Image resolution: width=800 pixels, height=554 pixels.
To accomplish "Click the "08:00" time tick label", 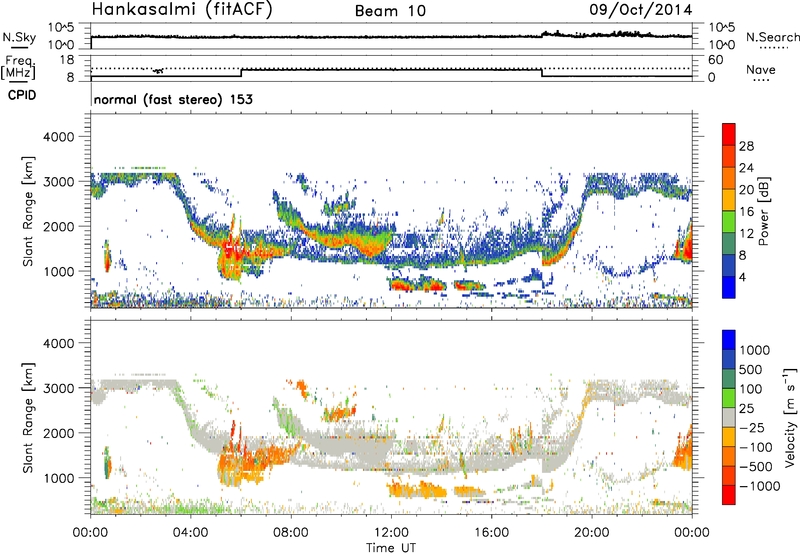I will 291,533.
